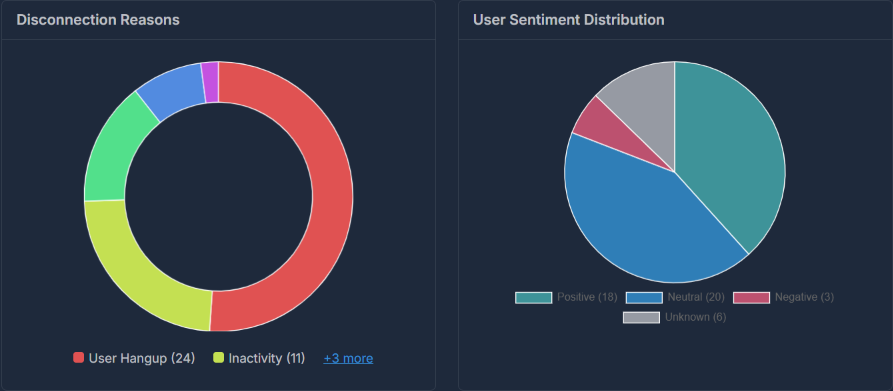Viewport: 893px width, 391px height.
Task: Click the User Sentiment Distribution panel title
Action: [x=568, y=20]
